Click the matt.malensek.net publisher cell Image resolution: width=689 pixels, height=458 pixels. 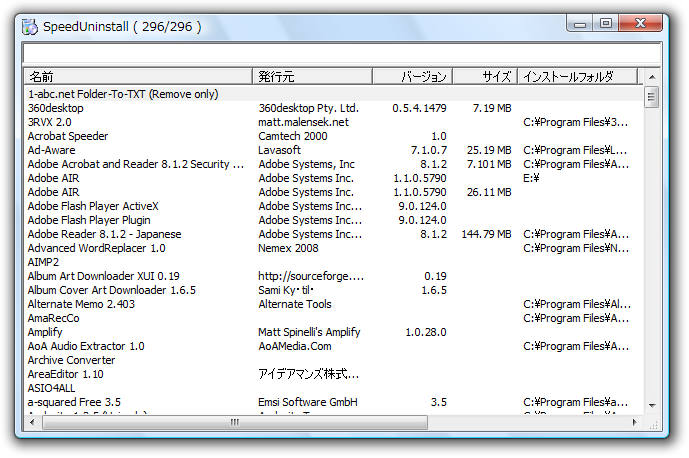[x=303, y=122]
